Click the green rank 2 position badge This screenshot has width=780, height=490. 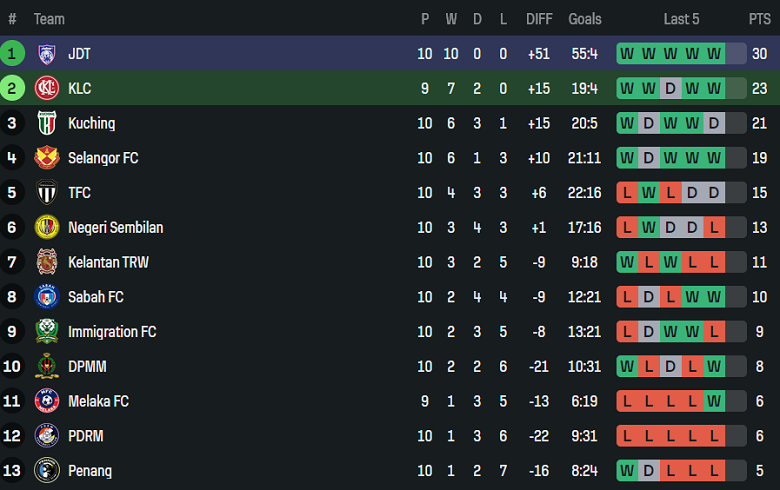point(13,89)
